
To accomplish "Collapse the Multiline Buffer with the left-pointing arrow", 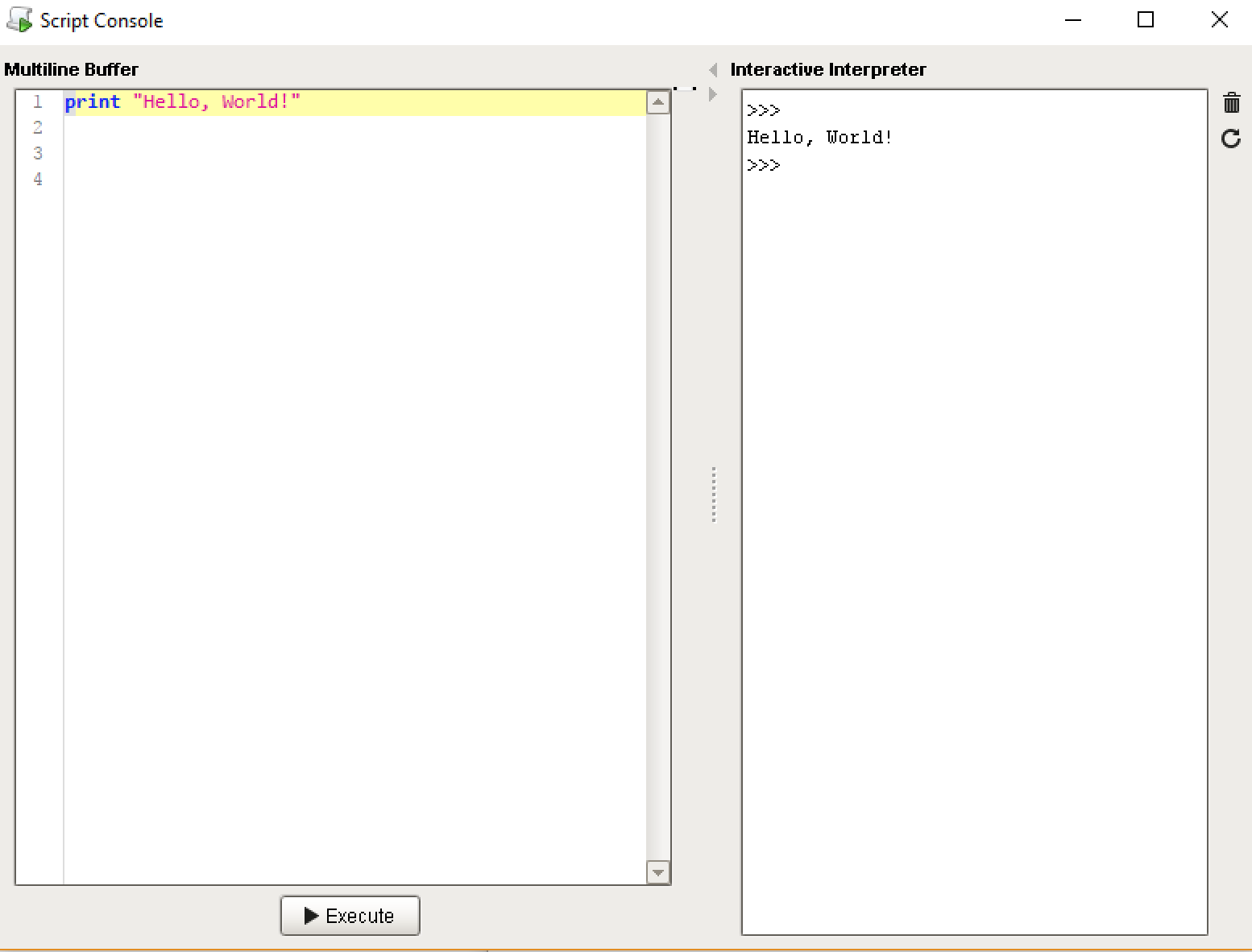I will (713, 70).
